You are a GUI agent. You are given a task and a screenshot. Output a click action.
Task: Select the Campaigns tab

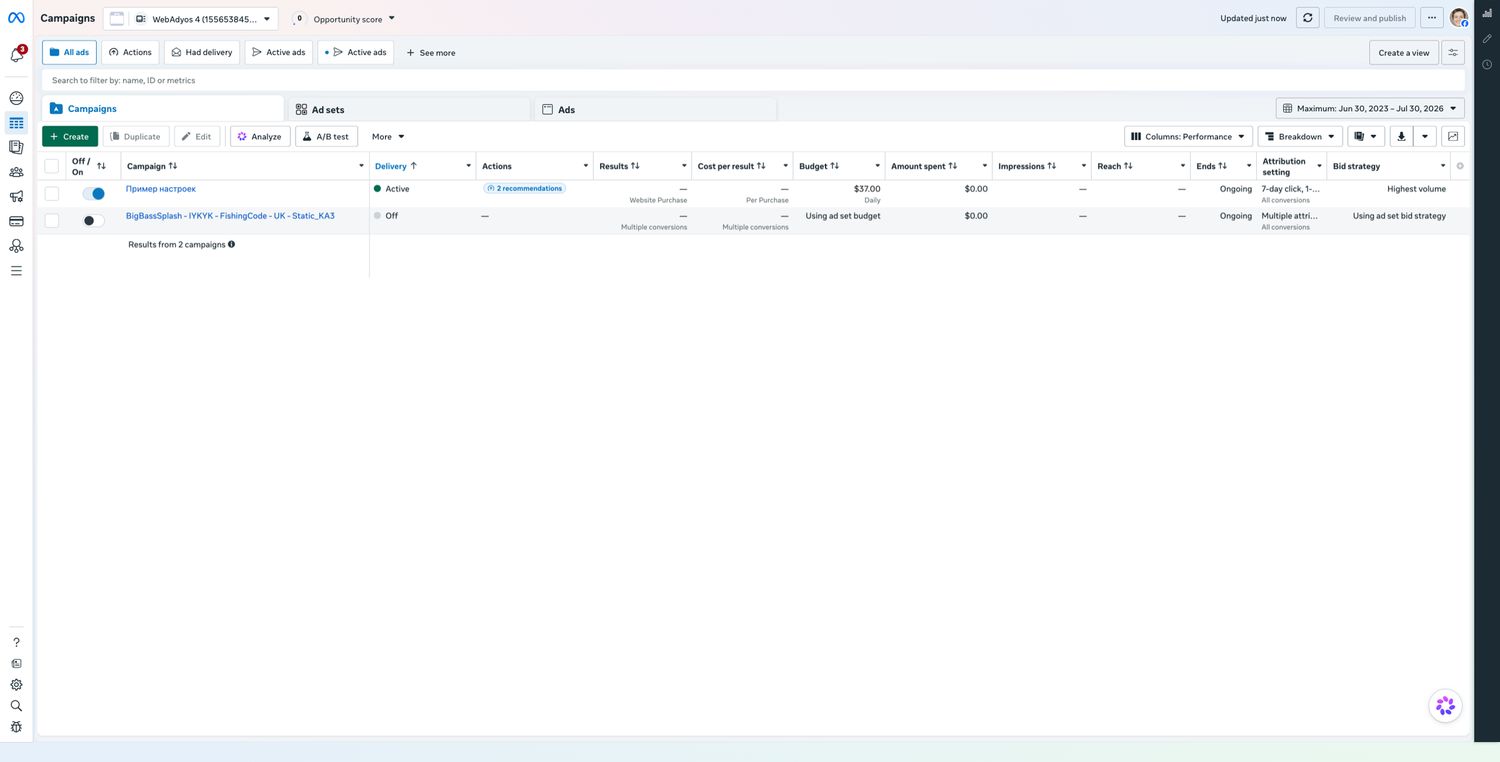(163, 108)
